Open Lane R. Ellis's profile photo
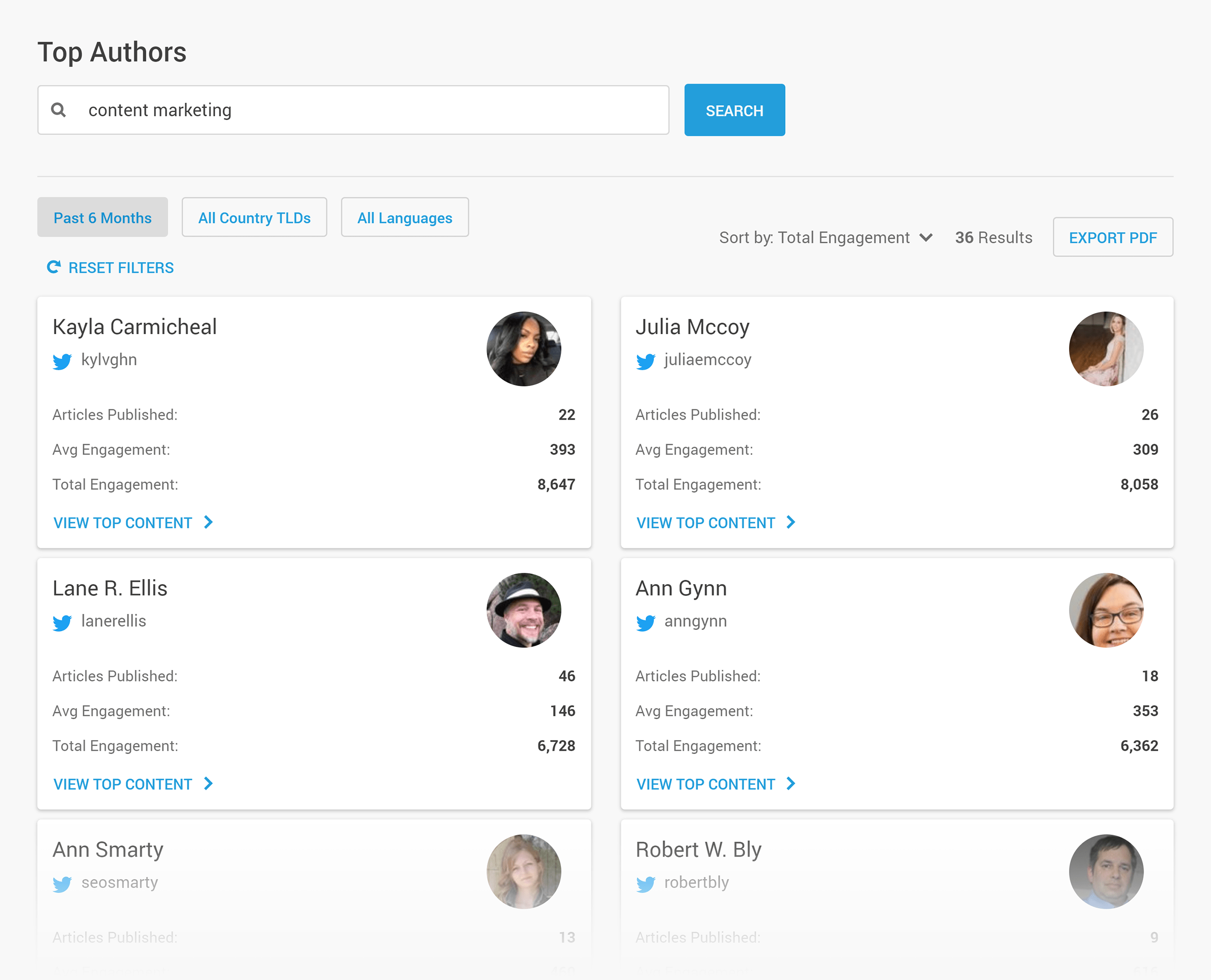The height and width of the screenshot is (980, 1211). 523,610
